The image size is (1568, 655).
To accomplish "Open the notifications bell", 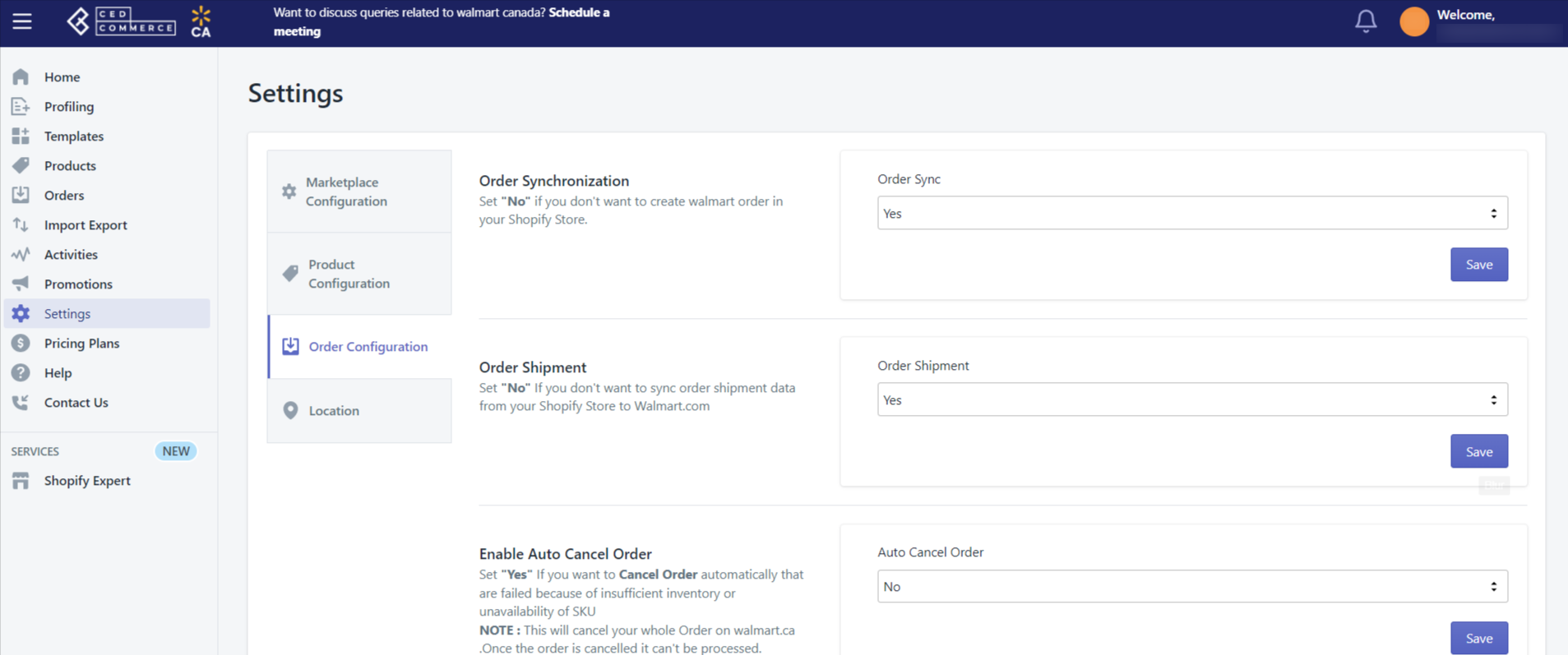I will click(1366, 21).
